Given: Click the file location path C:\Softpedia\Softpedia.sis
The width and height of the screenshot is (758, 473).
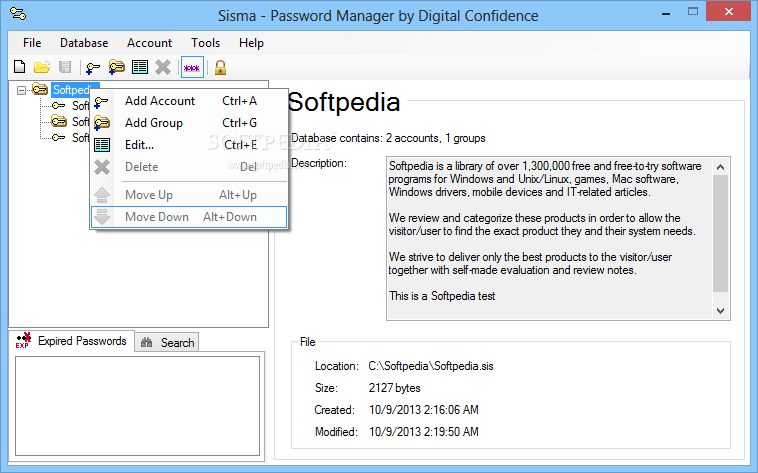Looking at the screenshot, I should (x=431, y=366).
